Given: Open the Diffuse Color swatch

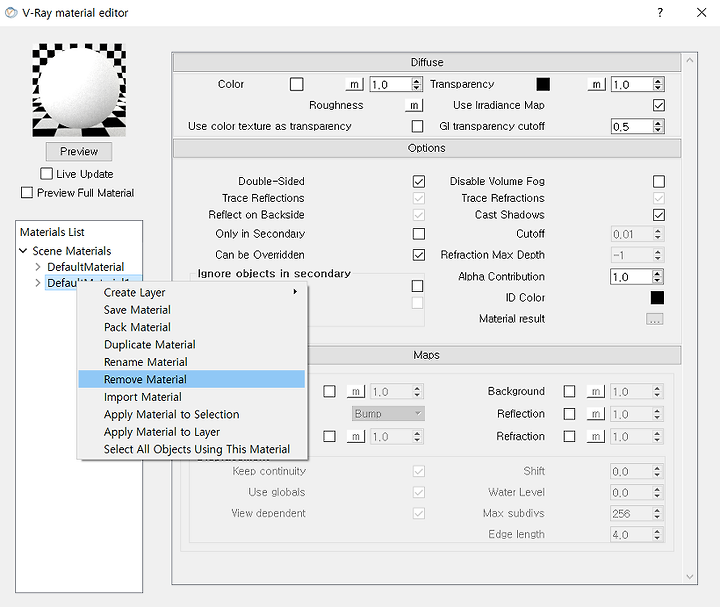Looking at the screenshot, I should 297,84.
